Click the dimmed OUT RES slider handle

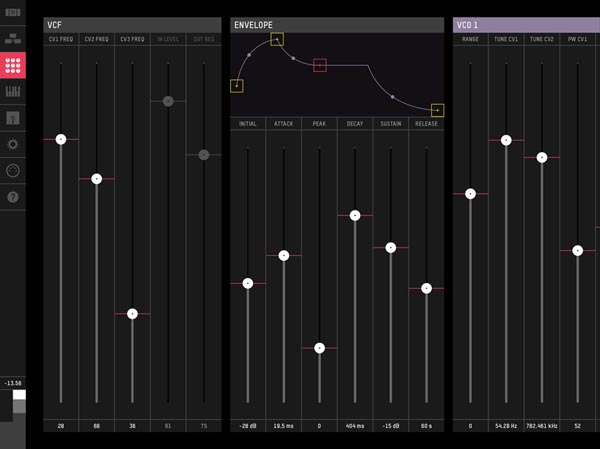point(204,155)
